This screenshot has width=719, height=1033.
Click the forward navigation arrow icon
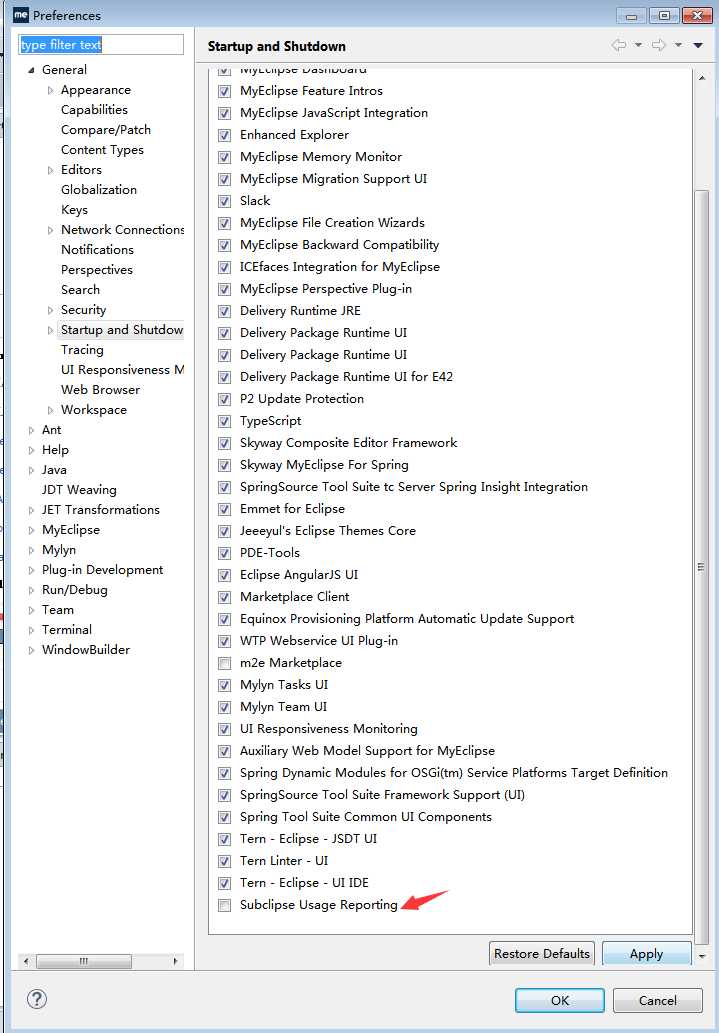pyautogui.click(x=658, y=45)
